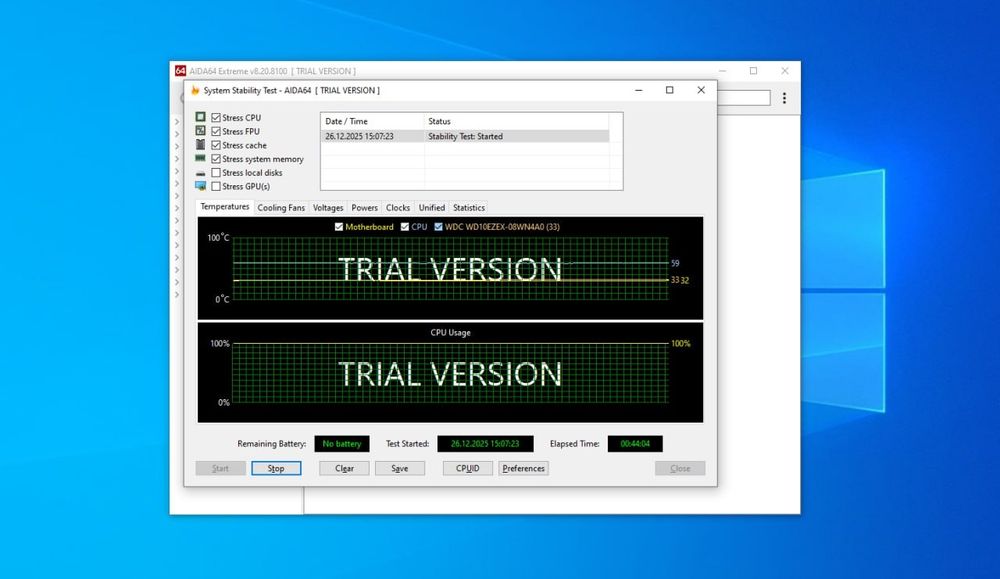Click the Clear button
The height and width of the screenshot is (579, 1000).
(344, 468)
